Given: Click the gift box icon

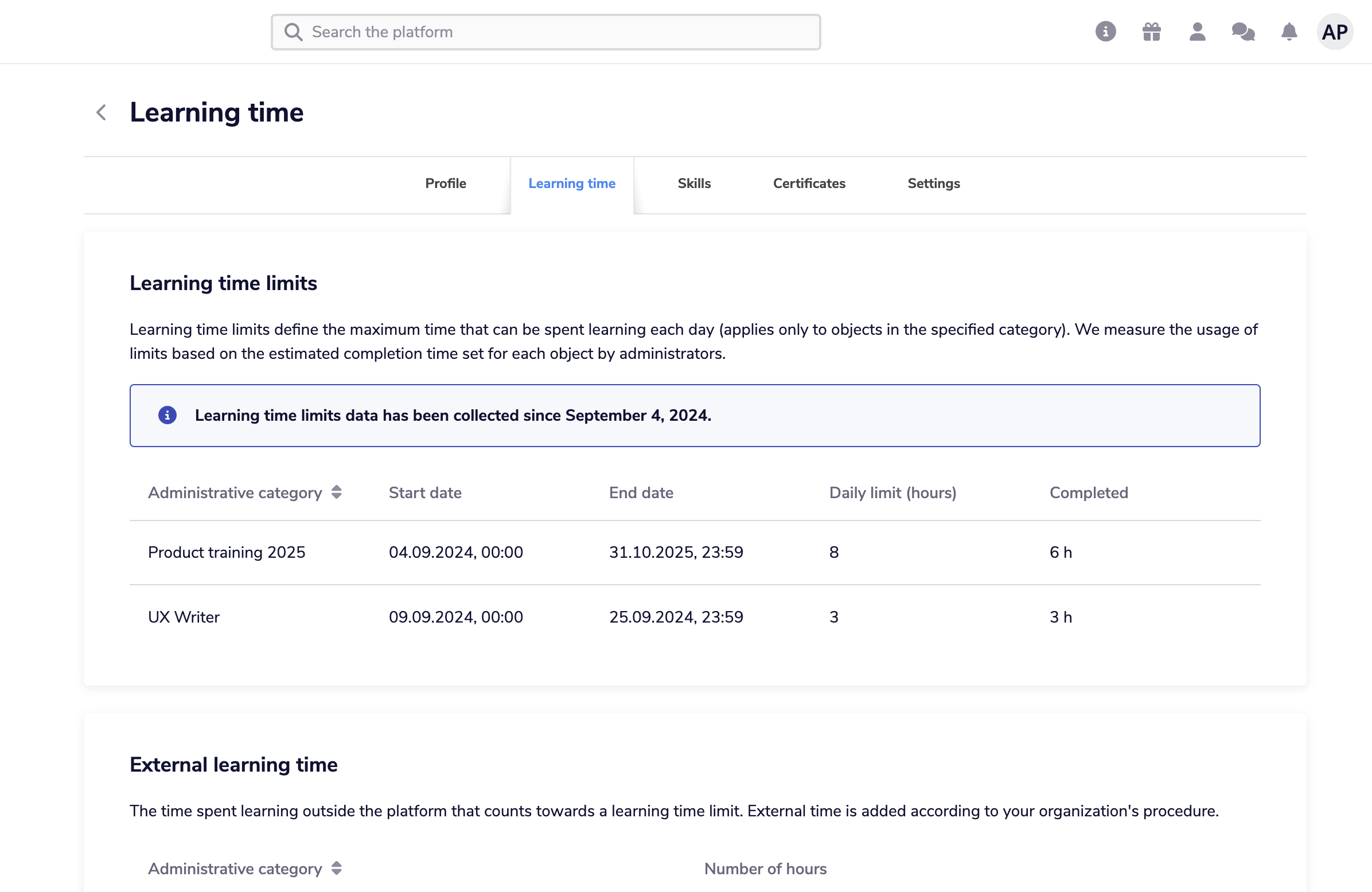Looking at the screenshot, I should tap(1151, 32).
